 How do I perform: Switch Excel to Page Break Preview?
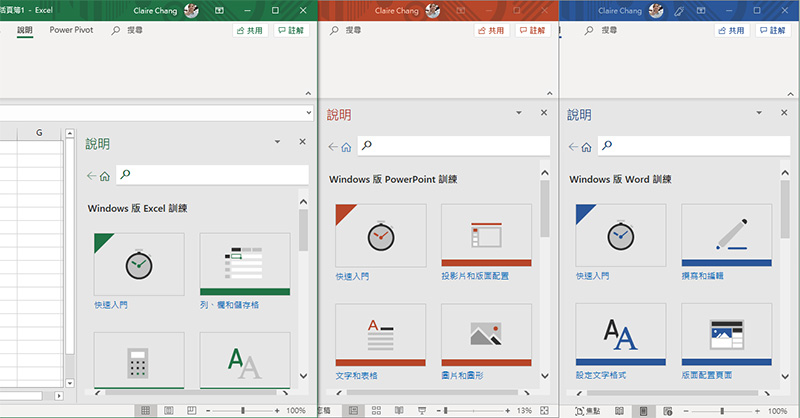[191, 410]
